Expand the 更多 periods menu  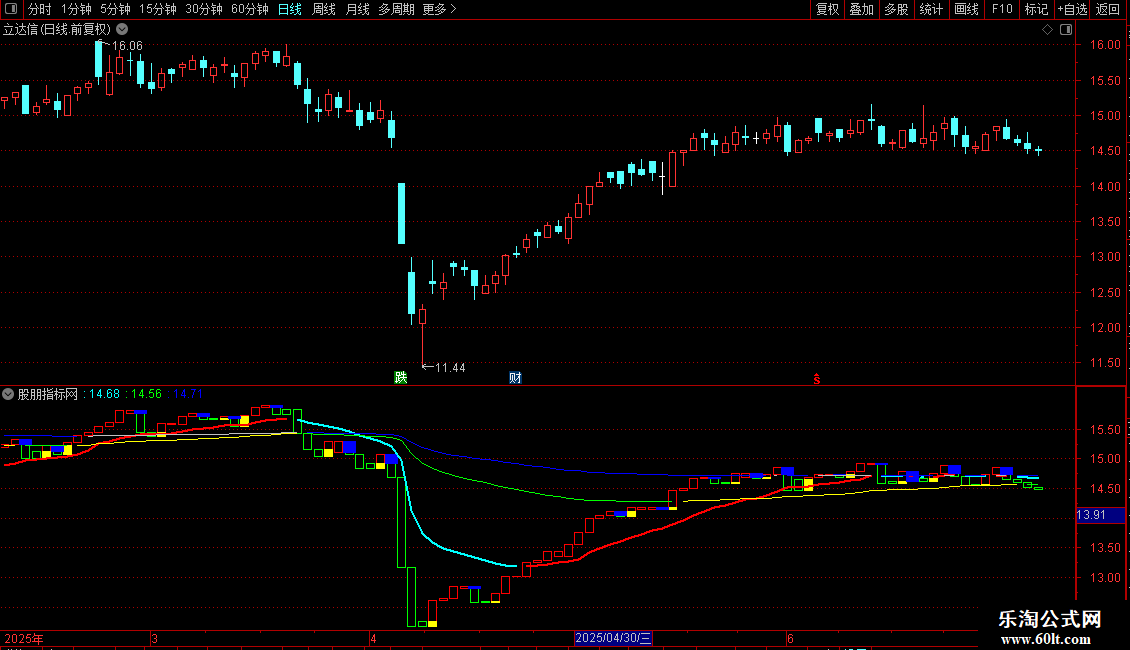click(x=439, y=9)
